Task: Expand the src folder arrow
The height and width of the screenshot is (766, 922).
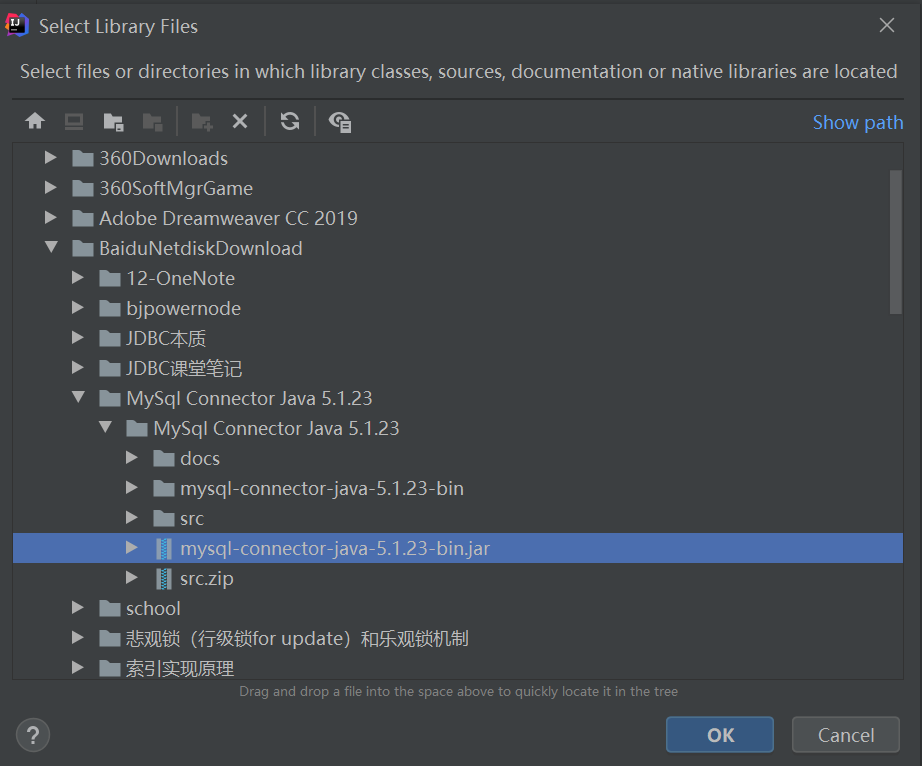Action: (x=132, y=517)
